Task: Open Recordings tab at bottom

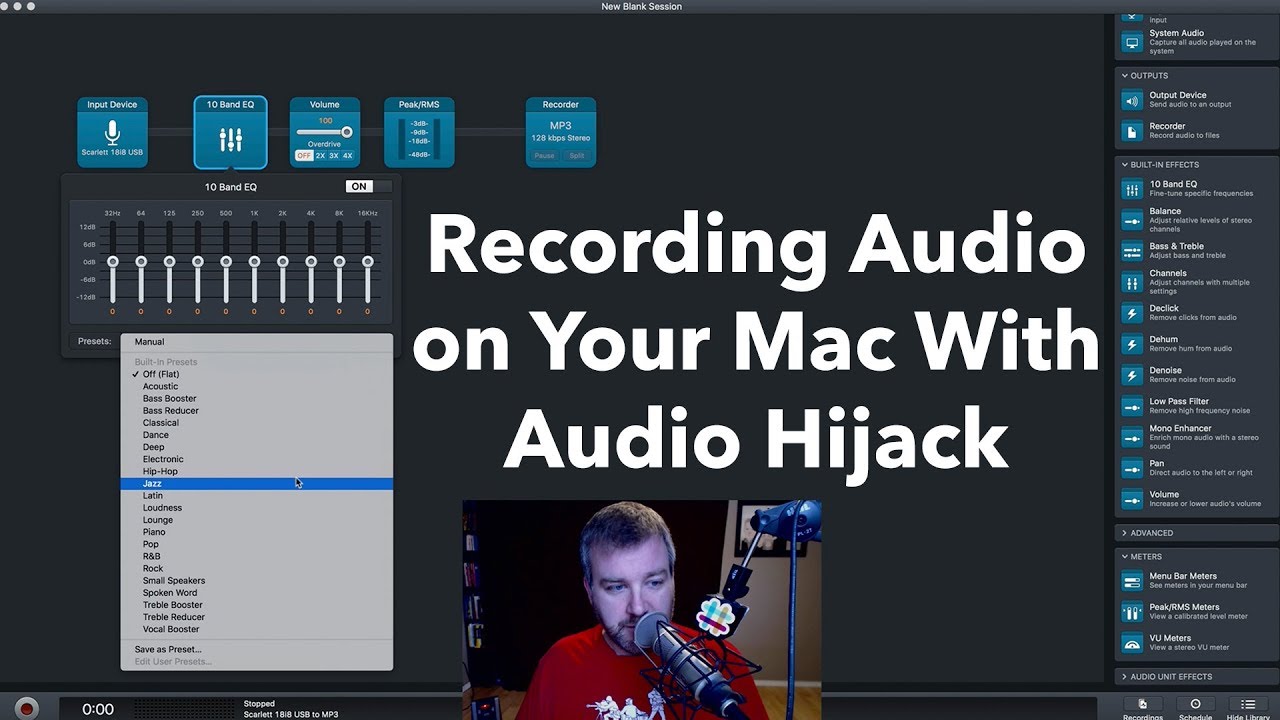Action: point(1143,708)
